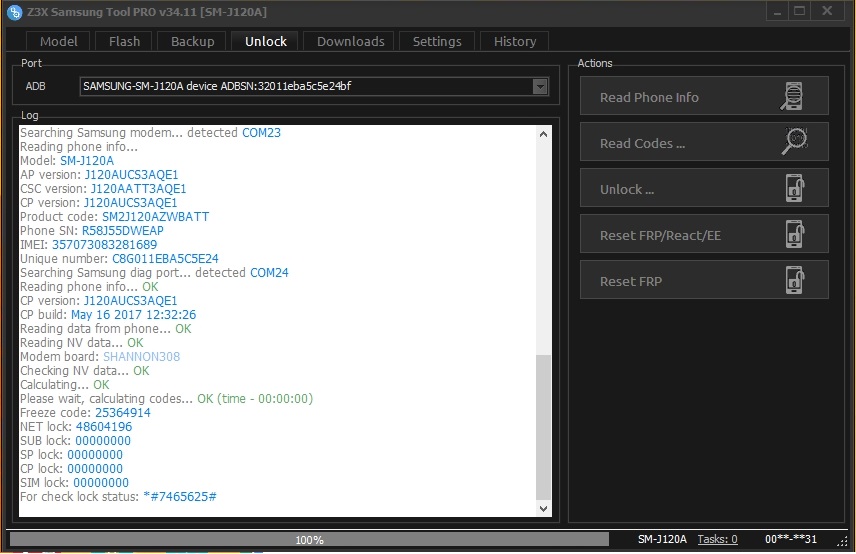Click the resize grip in the status bar corner
856x554 pixels.
[x=842, y=540]
